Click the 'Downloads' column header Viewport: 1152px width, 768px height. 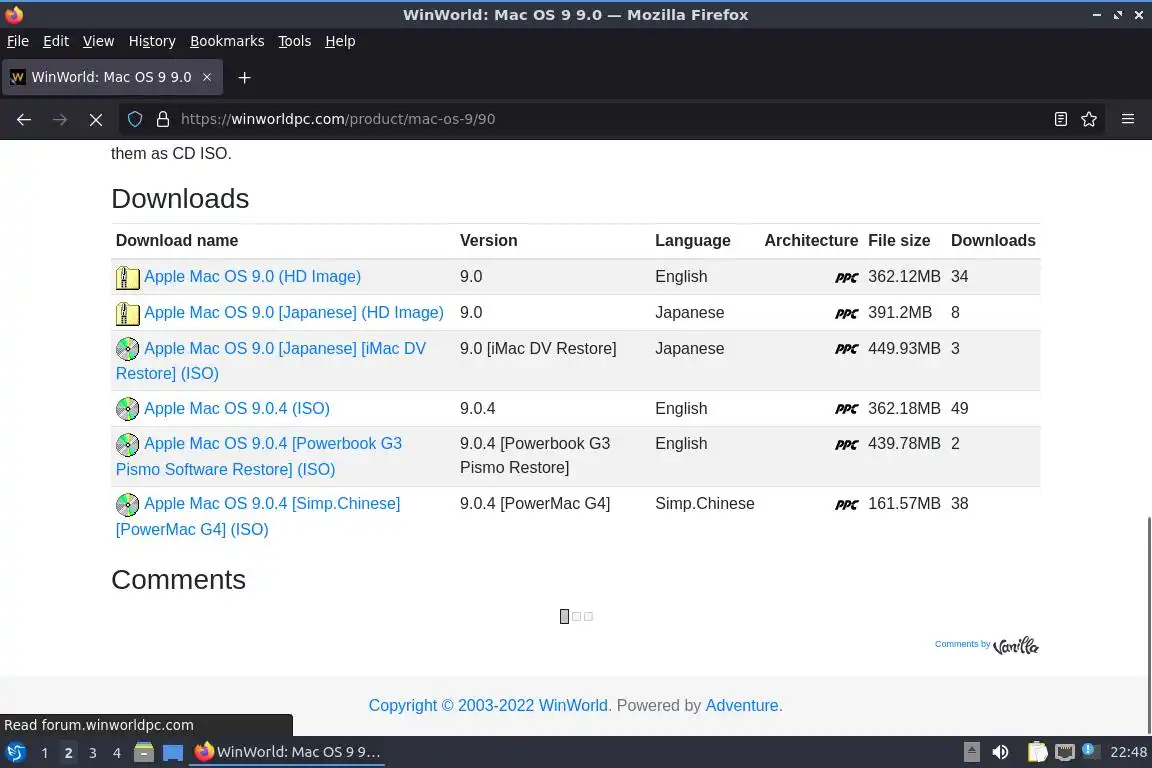pos(993,240)
